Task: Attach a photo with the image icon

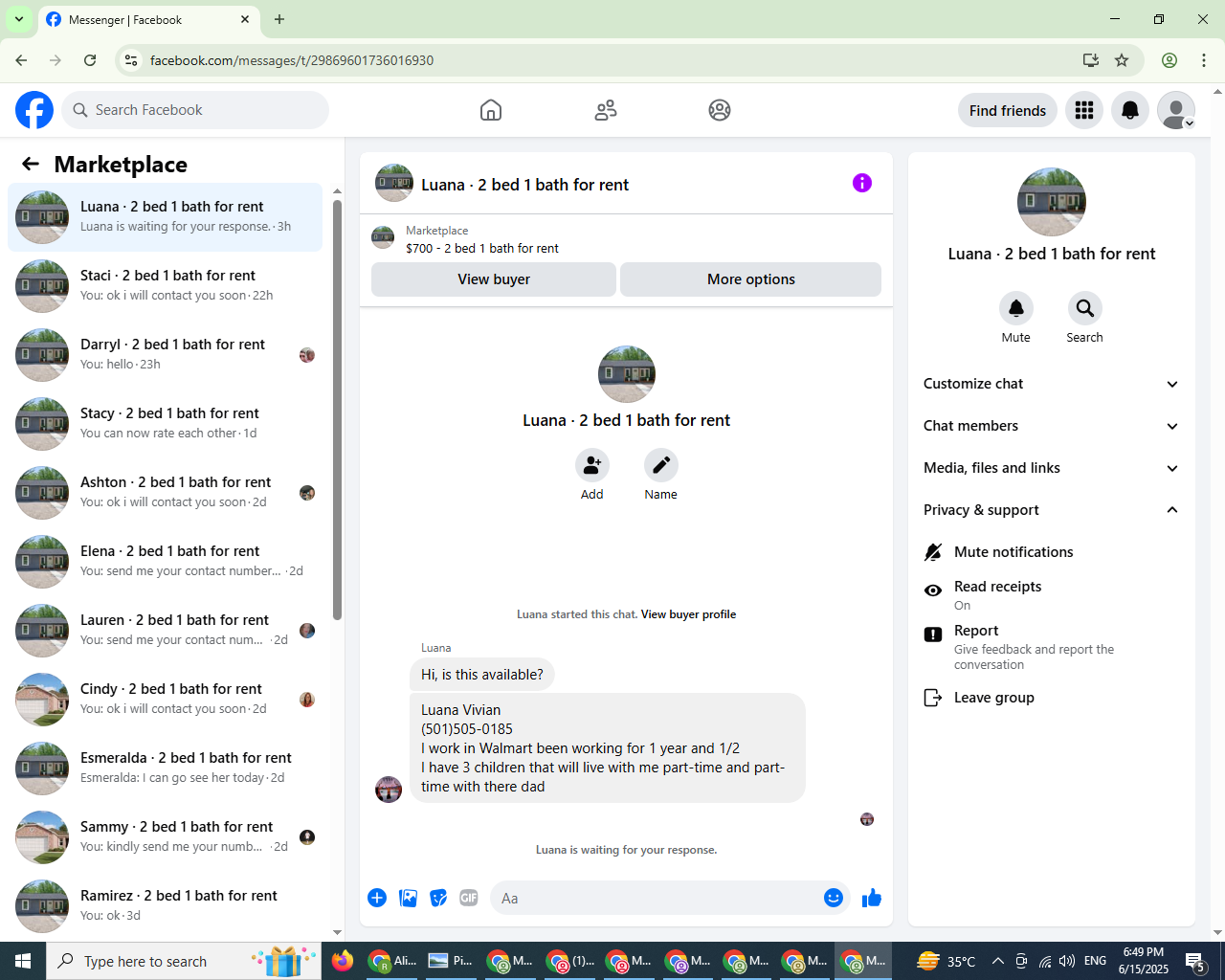Action: click(409, 898)
